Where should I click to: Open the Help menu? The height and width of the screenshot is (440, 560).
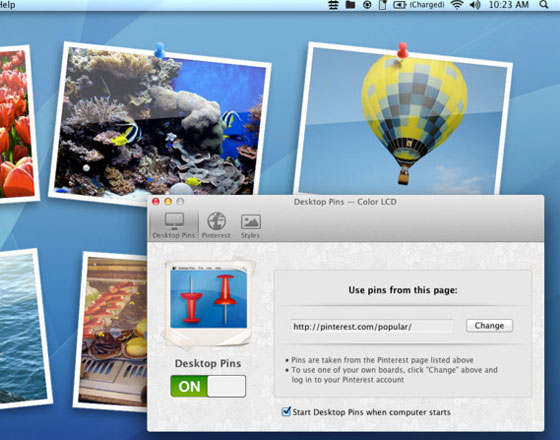pos(7,5)
